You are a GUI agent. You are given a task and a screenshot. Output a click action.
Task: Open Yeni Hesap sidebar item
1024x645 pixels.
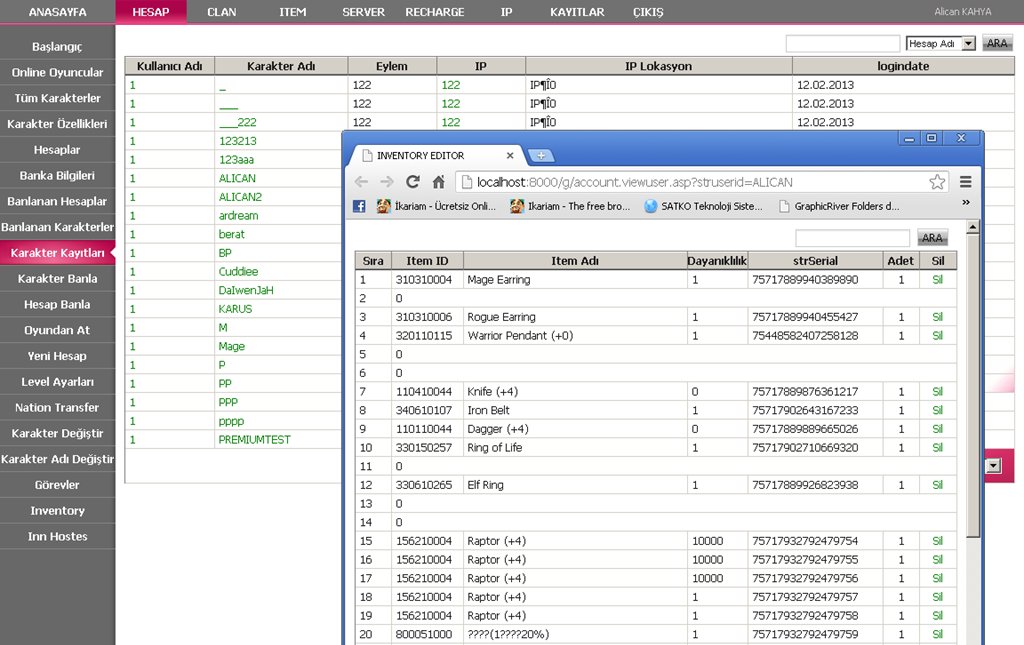(x=57, y=356)
